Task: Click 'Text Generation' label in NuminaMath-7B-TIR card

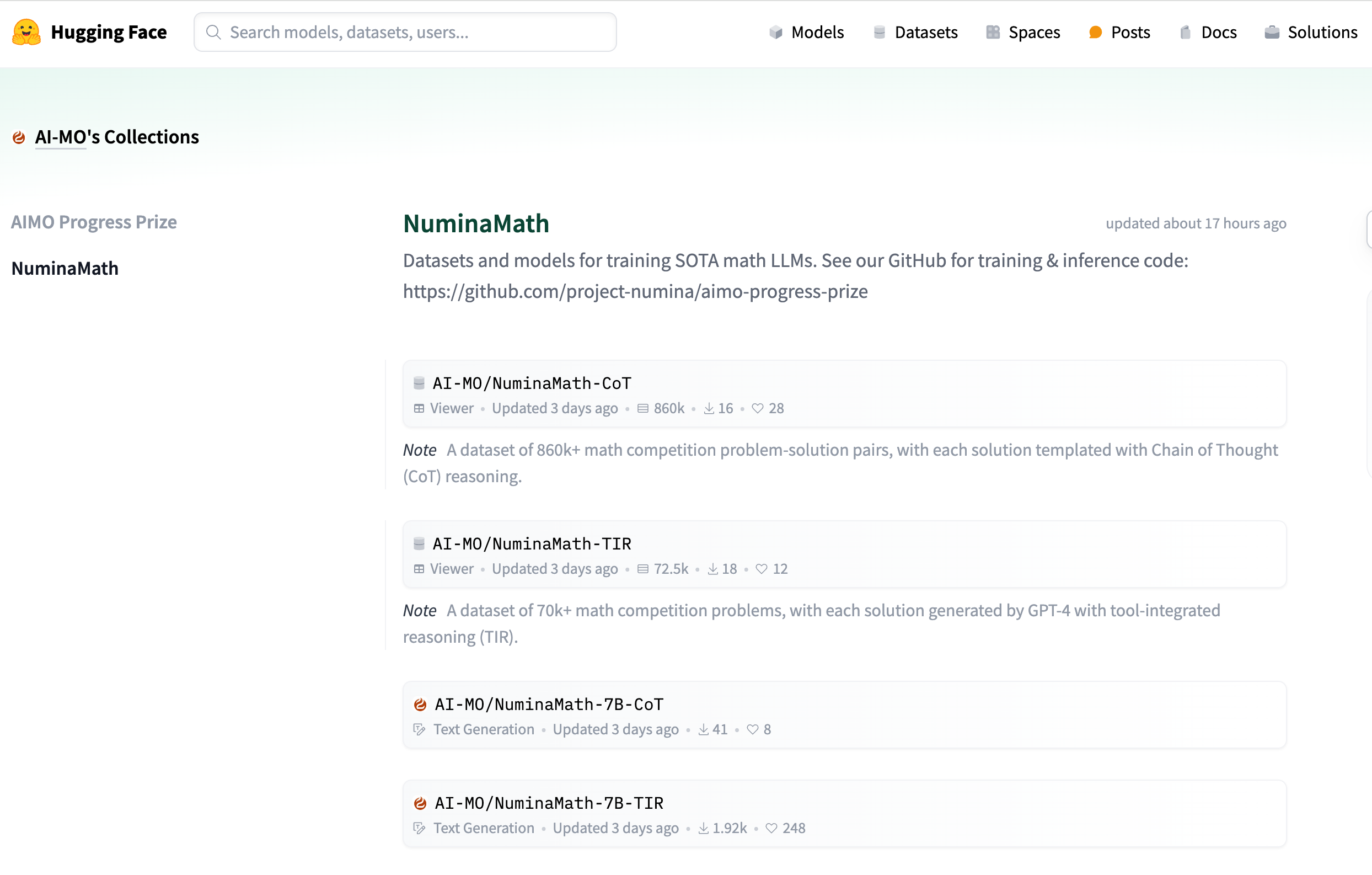Action: click(484, 829)
